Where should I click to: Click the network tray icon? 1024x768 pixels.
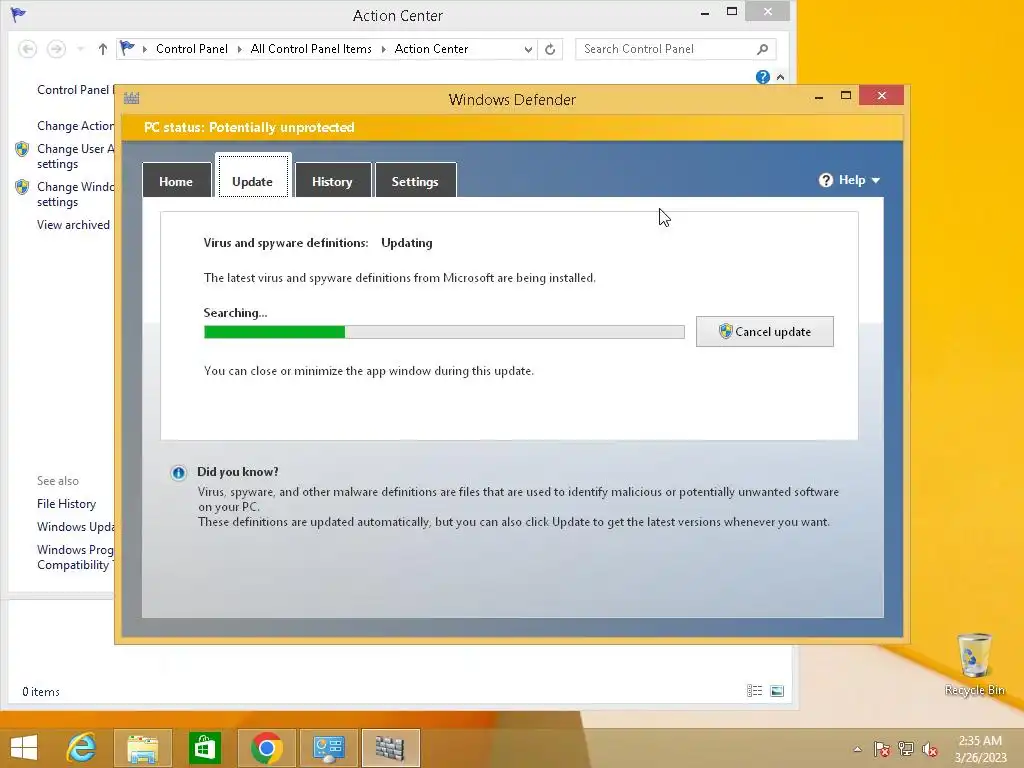coord(906,749)
